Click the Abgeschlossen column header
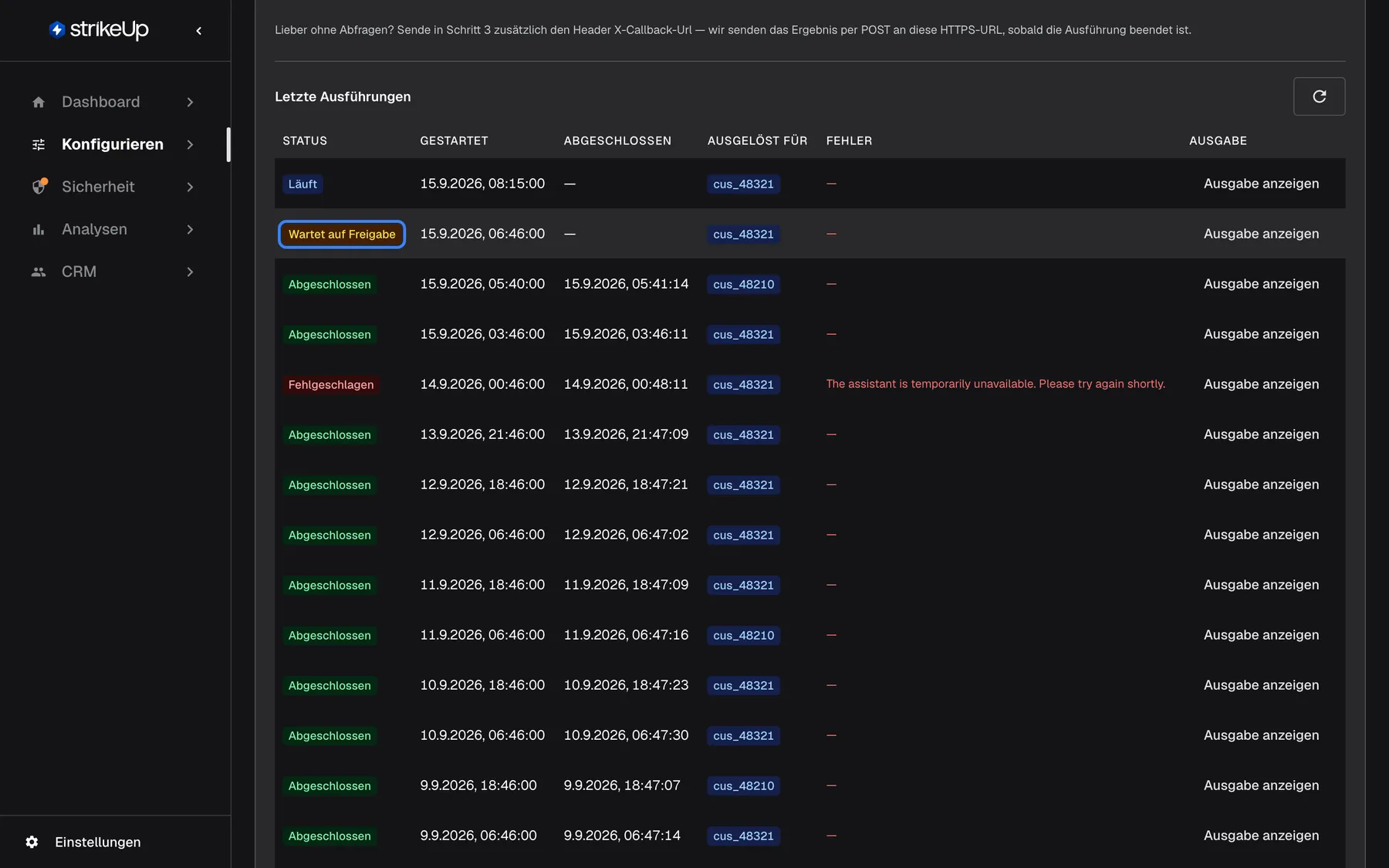This screenshot has height=868, width=1389. 617,140
